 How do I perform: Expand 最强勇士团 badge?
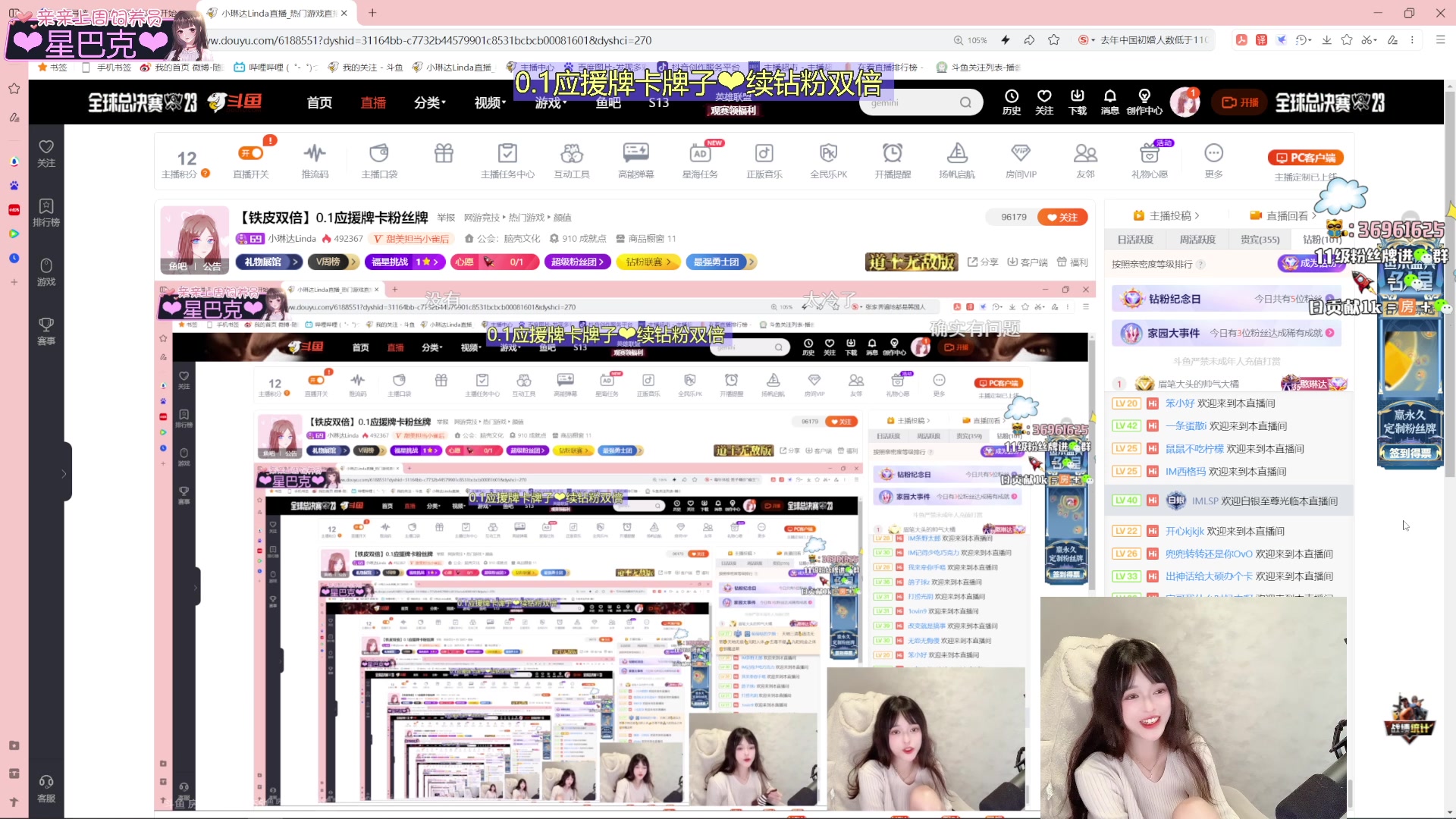tap(720, 262)
